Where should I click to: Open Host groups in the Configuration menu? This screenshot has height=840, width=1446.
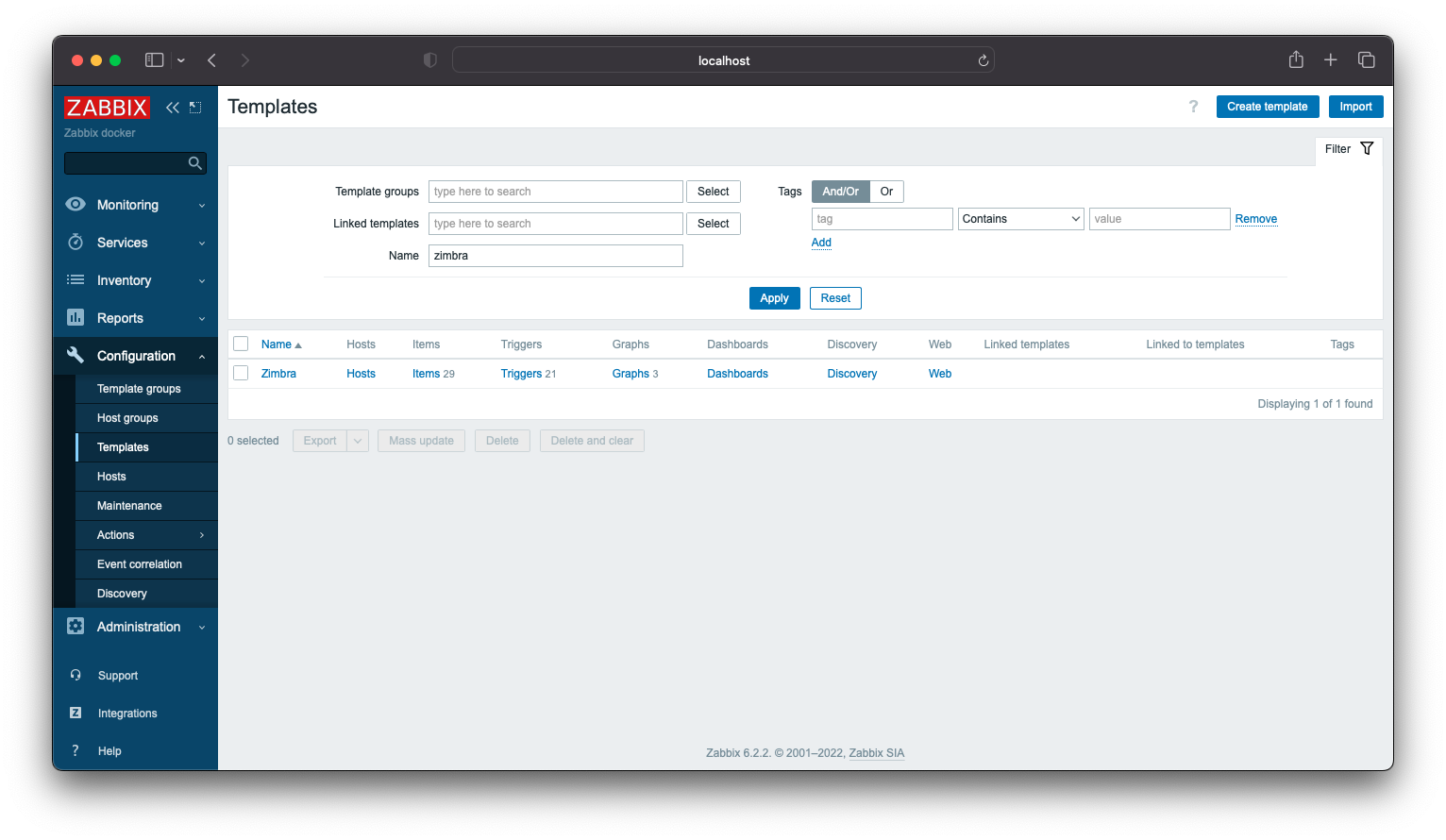click(x=127, y=417)
